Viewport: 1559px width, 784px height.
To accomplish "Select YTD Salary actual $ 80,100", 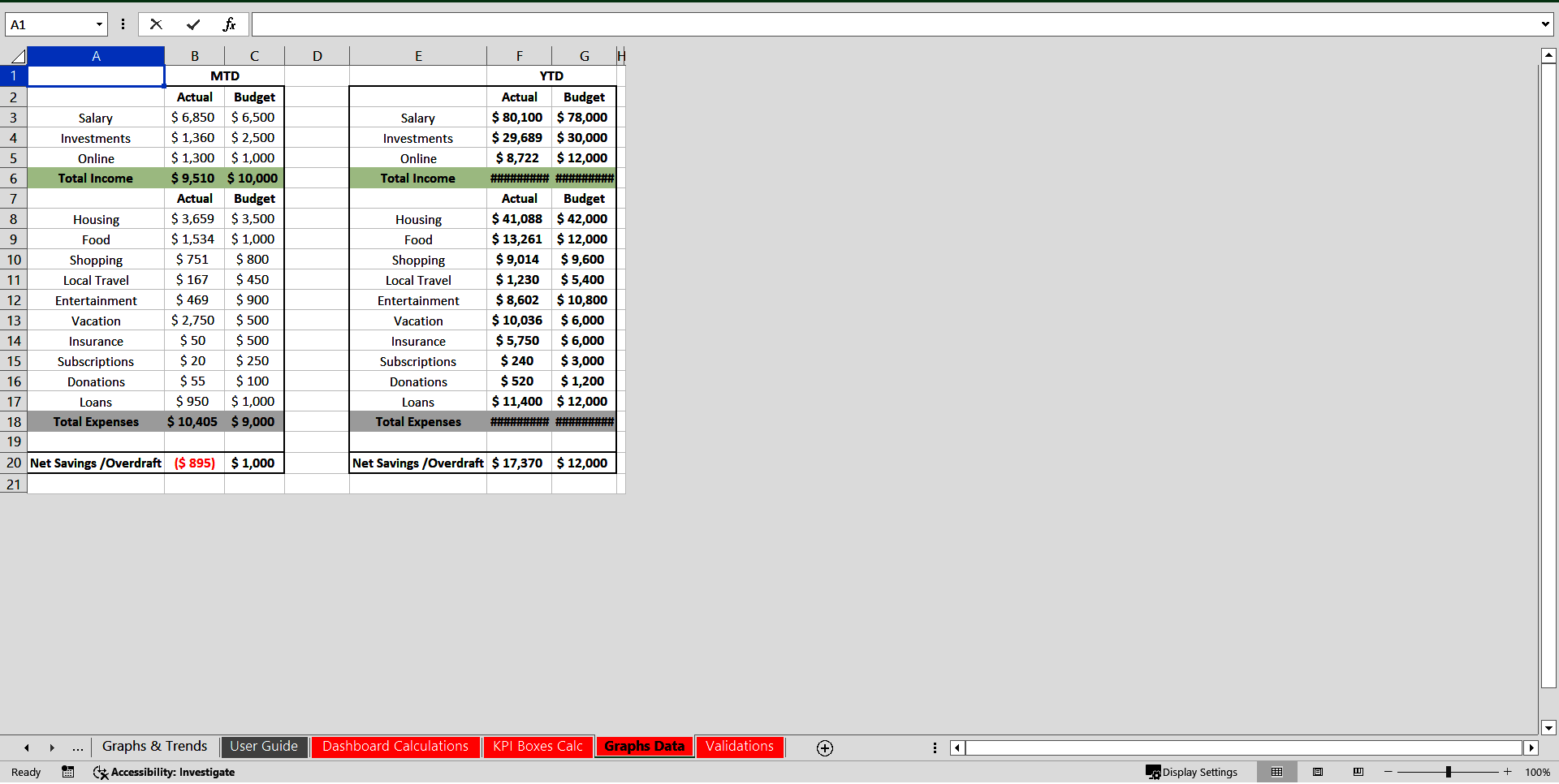I will [519, 117].
